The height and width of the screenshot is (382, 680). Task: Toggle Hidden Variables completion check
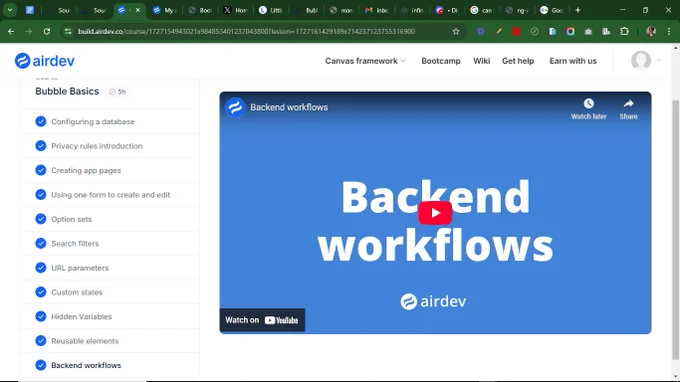pyautogui.click(x=41, y=316)
